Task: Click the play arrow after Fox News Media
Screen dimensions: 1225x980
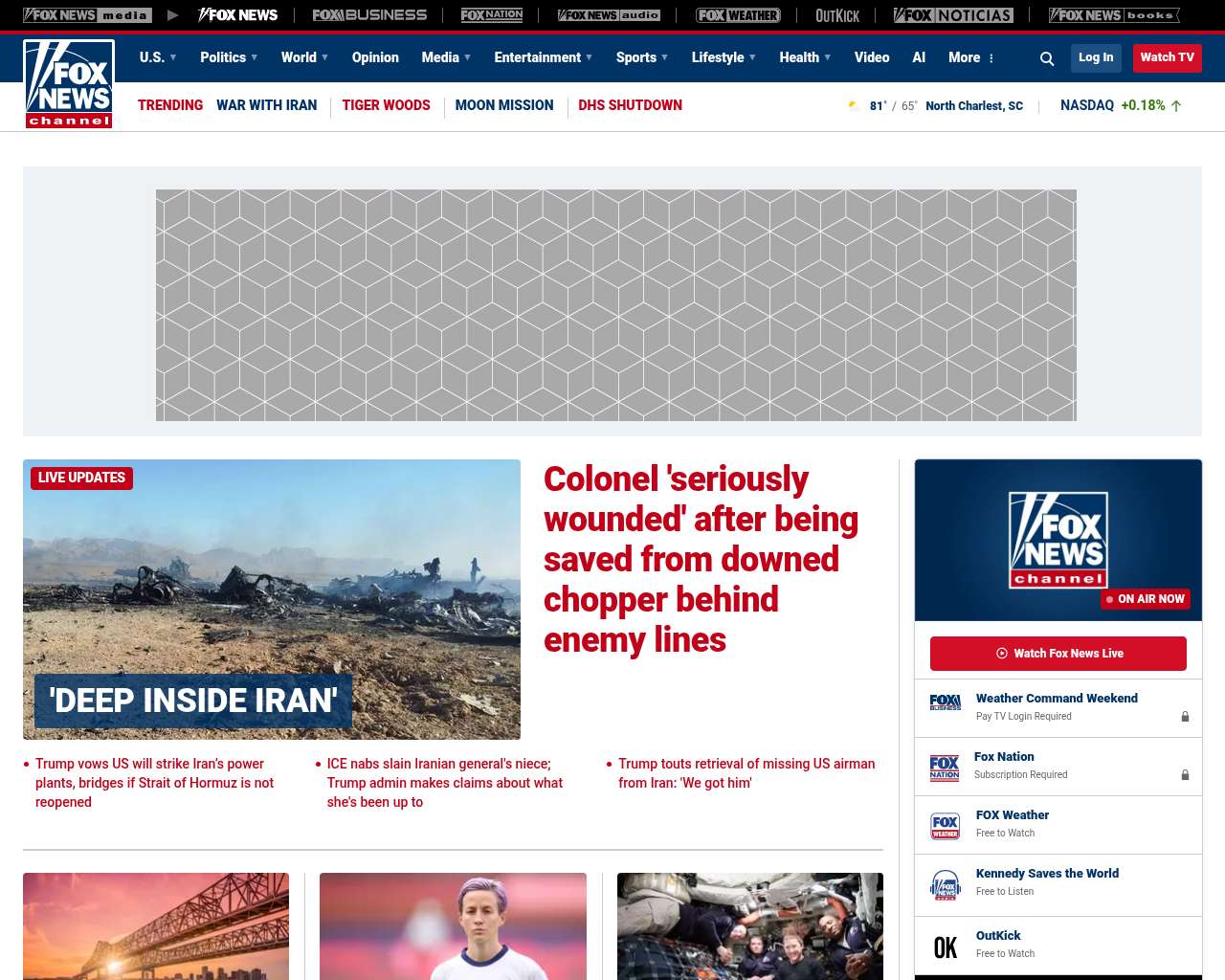Action: pyautogui.click(x=172, y=15)
